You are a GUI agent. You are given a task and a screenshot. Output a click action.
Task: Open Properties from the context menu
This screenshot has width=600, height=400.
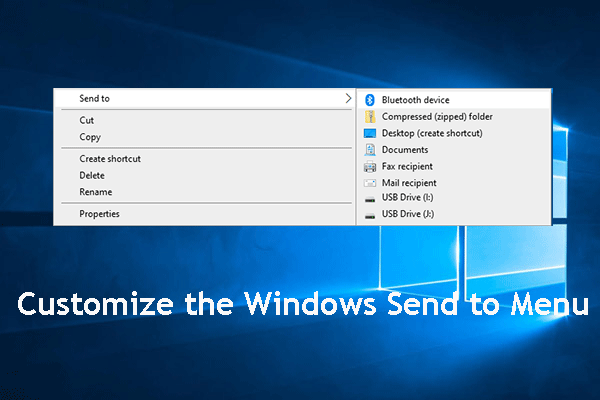coord(205,214)
